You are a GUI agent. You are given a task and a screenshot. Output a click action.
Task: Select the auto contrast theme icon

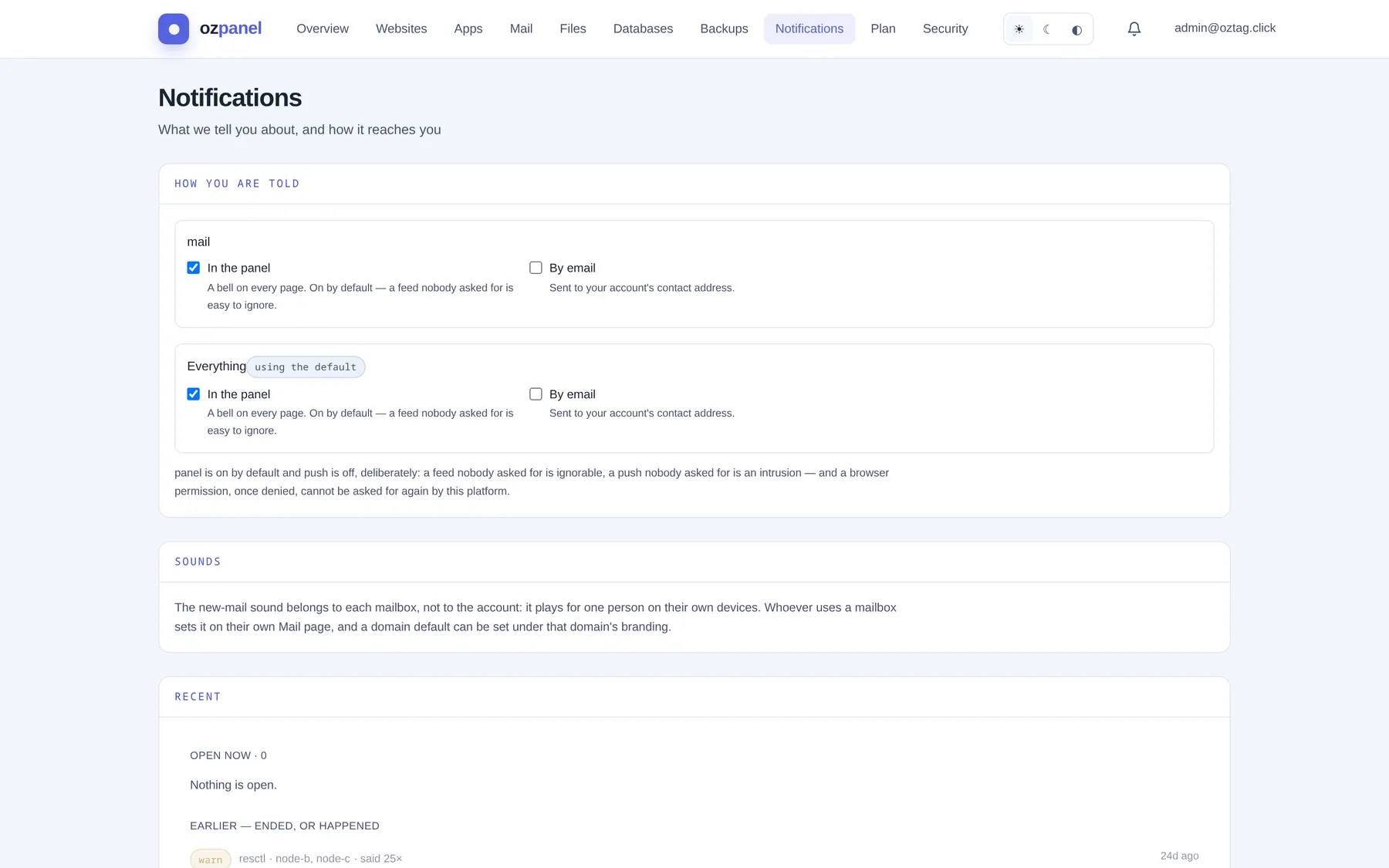[1076, 29]
